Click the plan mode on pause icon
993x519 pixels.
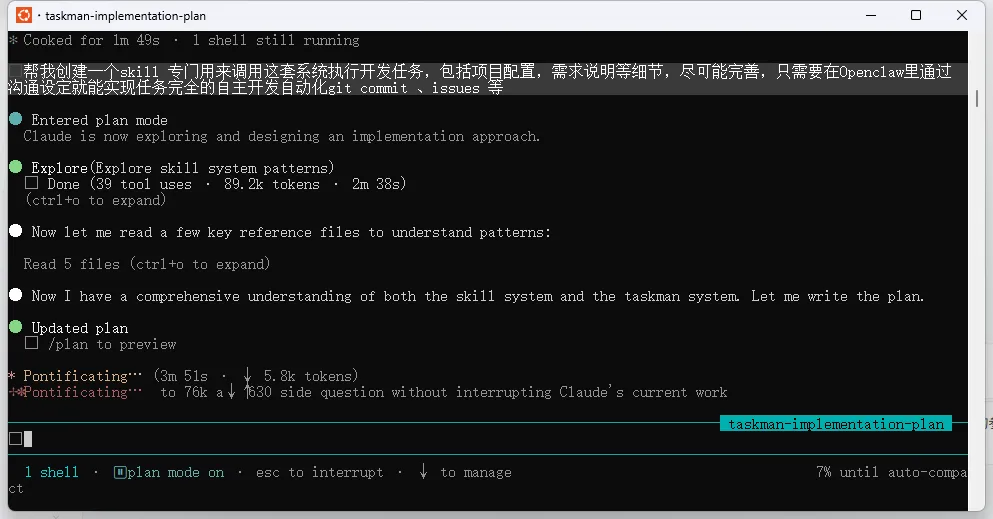pyautogui.click(x=120, y=472)
